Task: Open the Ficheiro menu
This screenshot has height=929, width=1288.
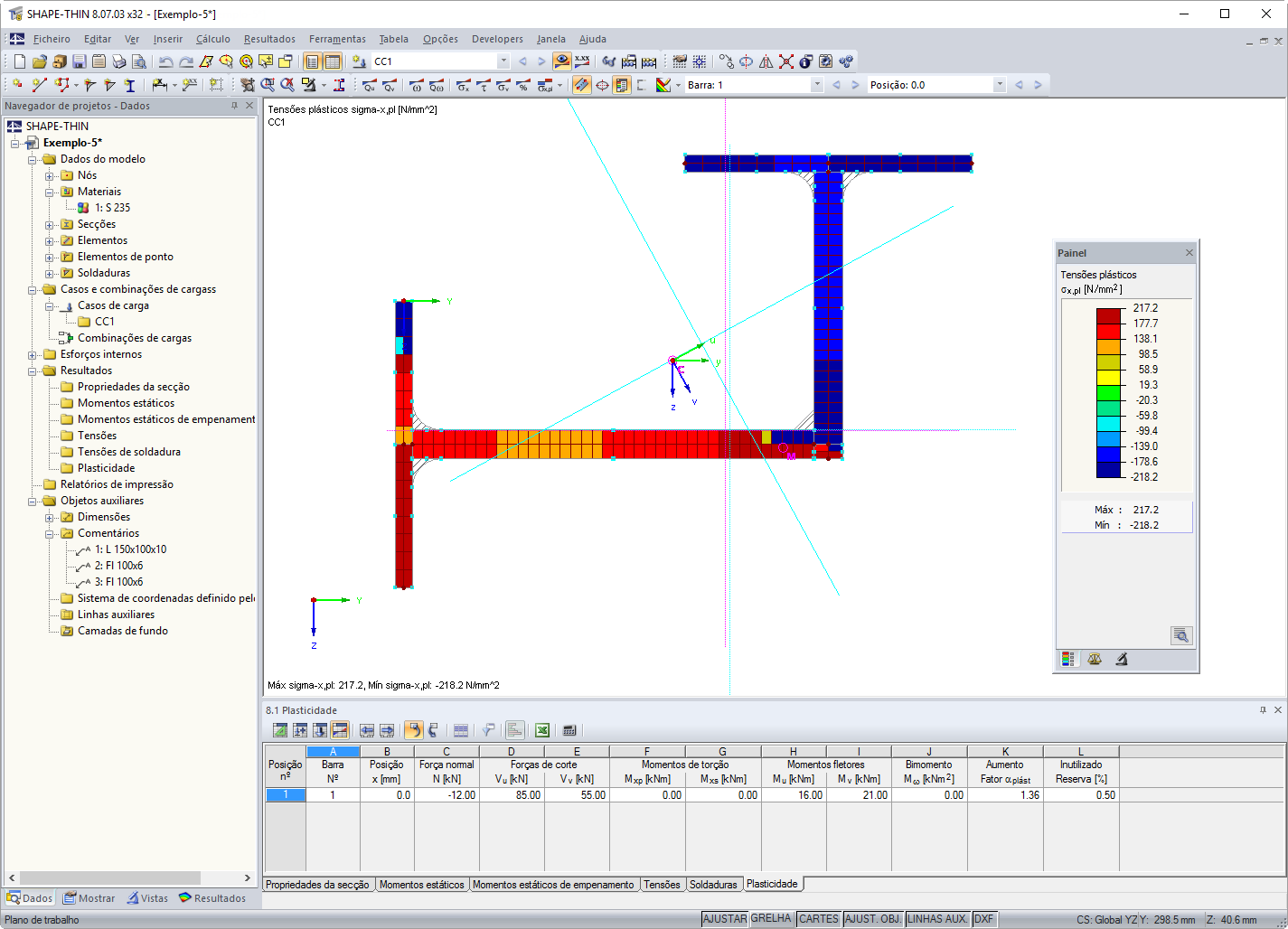Action: point(52,39)
